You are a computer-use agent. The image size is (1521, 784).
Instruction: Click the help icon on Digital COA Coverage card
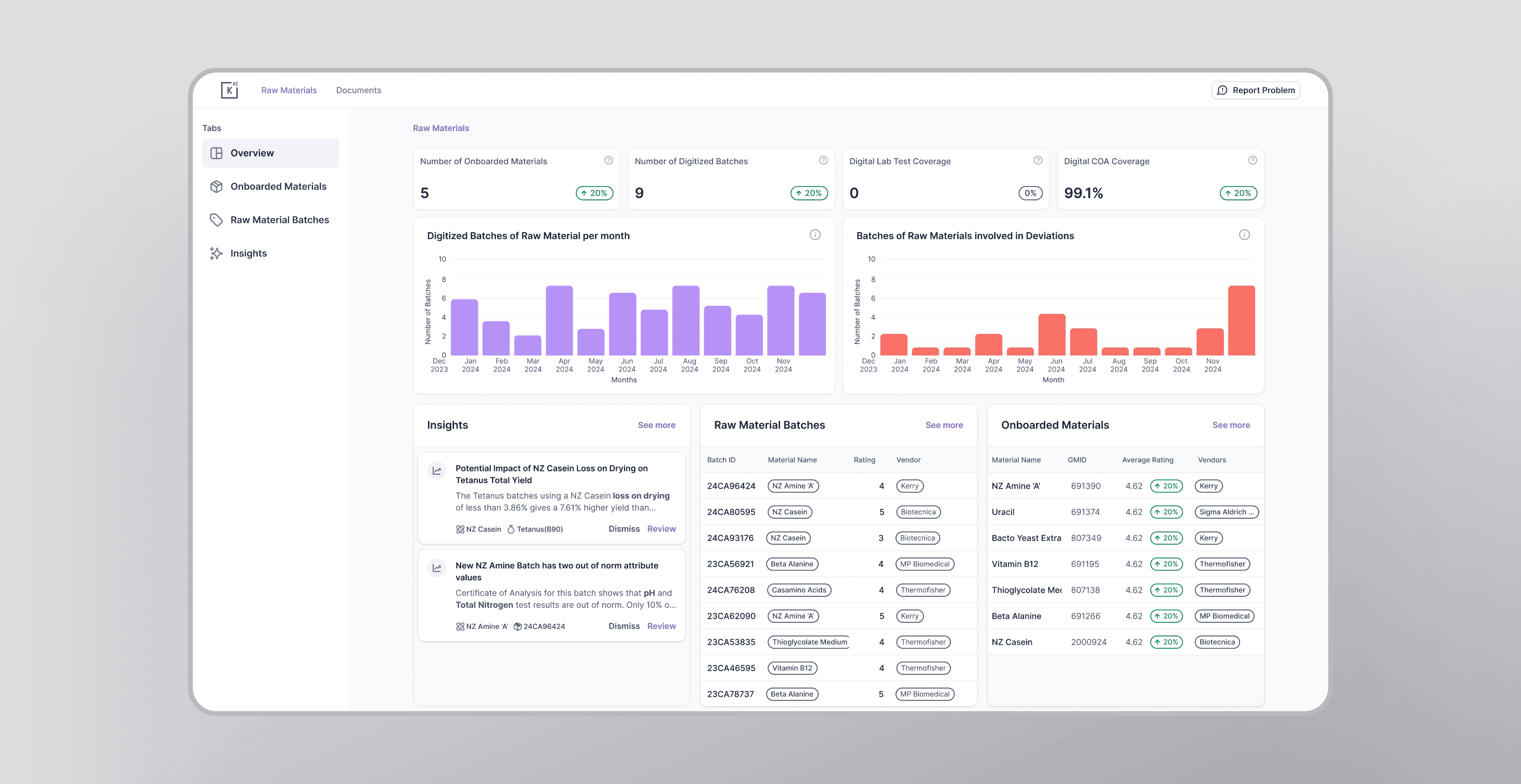pos(1253,160)
